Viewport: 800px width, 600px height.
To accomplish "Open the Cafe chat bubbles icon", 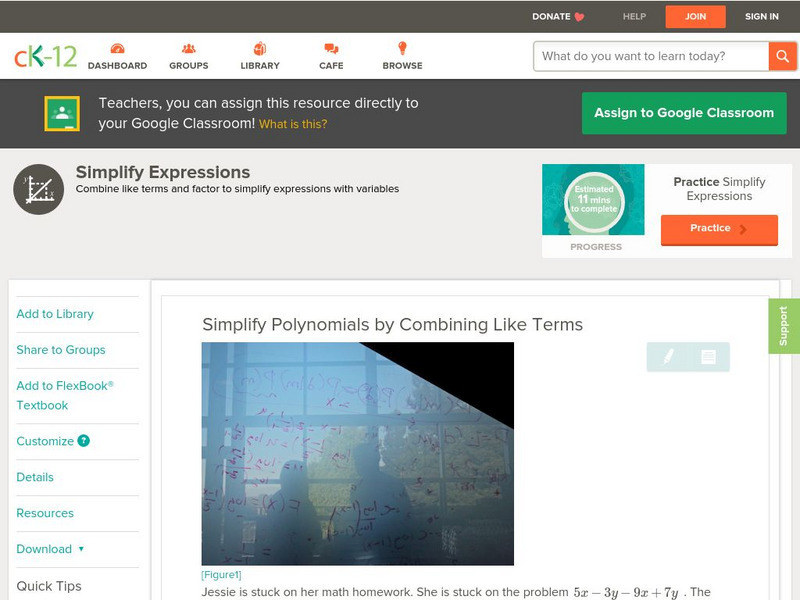I will click(331, 48).
